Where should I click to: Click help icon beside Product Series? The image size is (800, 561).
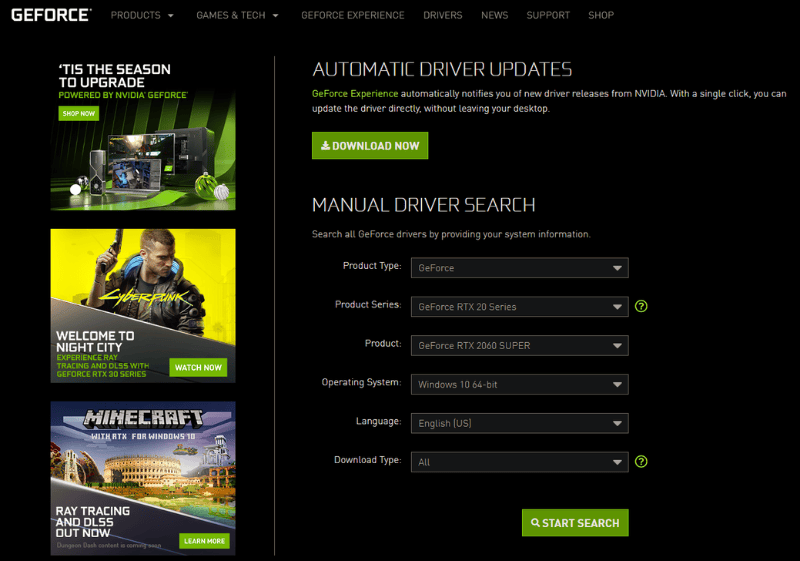(642, 306)
